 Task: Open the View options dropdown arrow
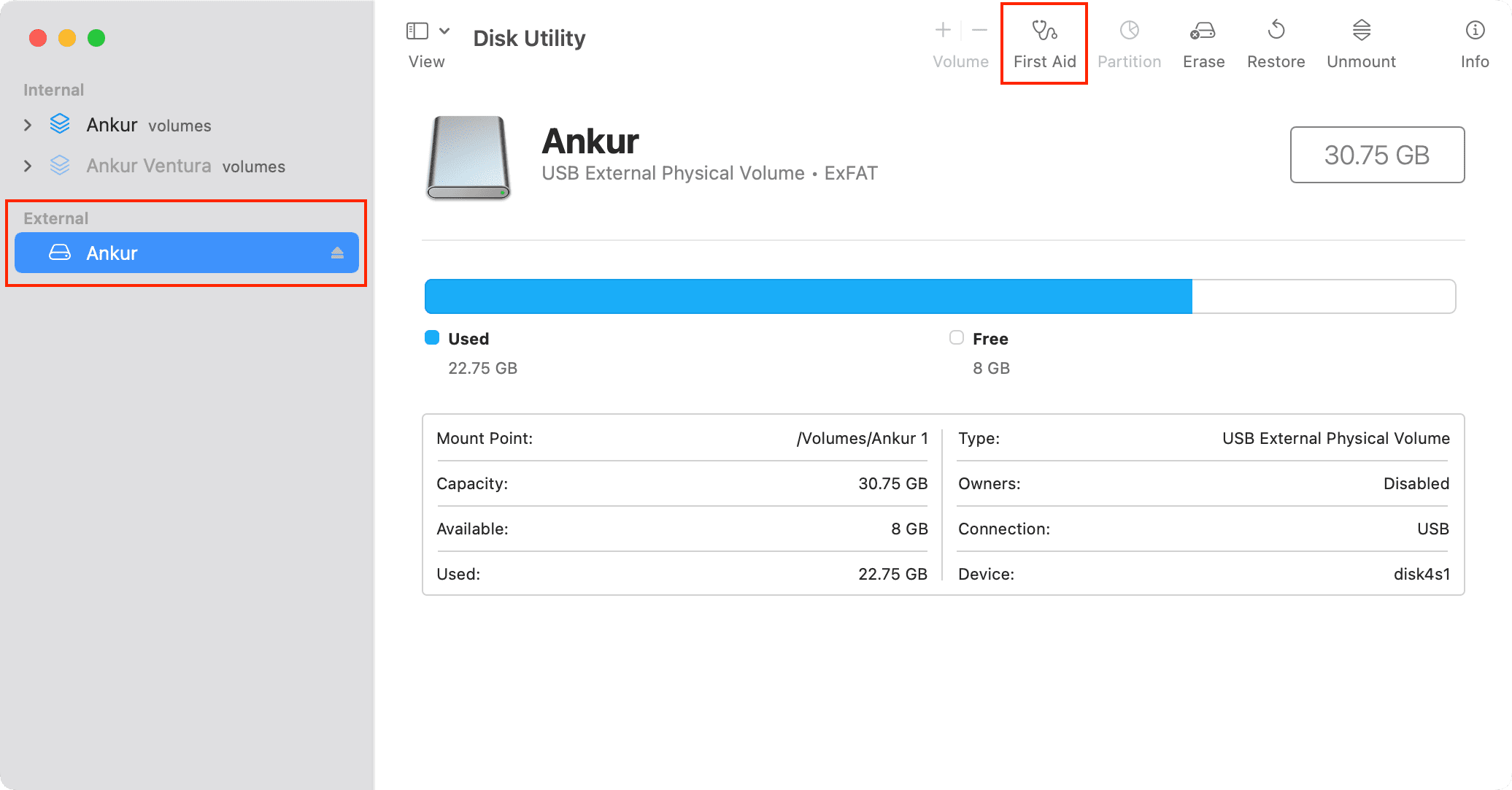pyautogui.click(x=444, y=31)
